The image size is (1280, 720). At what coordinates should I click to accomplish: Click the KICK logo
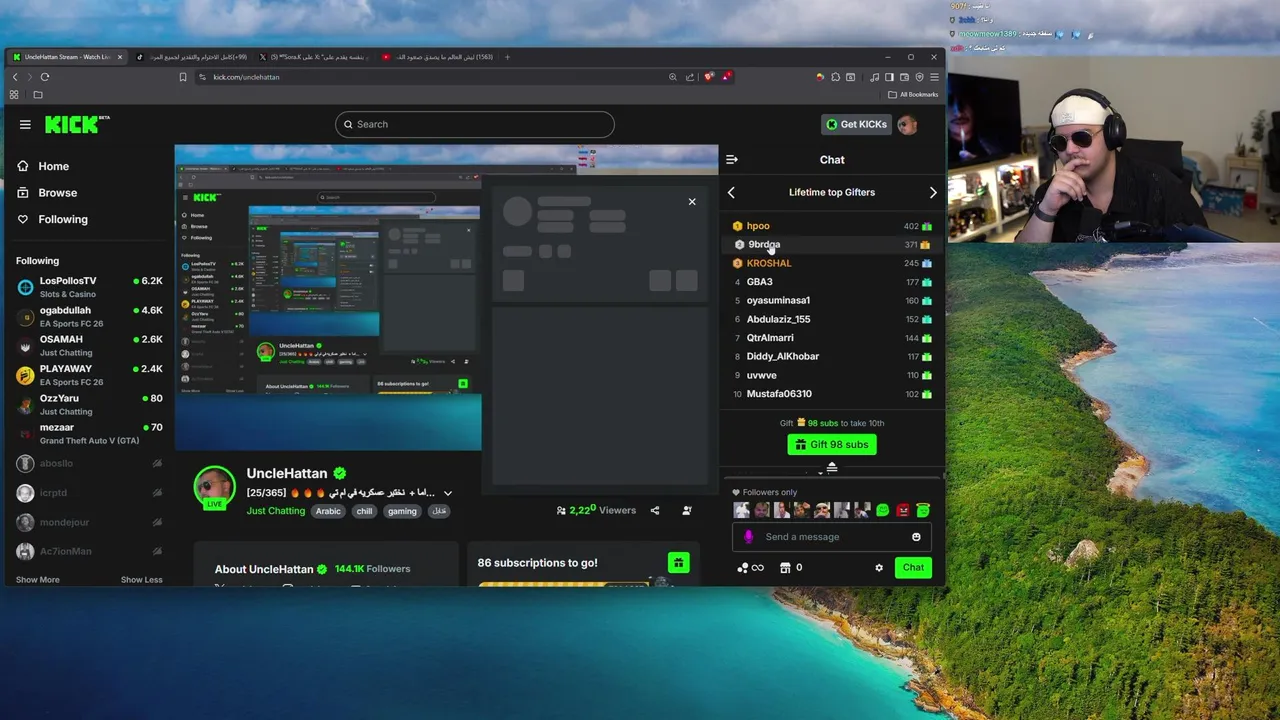pos(76,124)
